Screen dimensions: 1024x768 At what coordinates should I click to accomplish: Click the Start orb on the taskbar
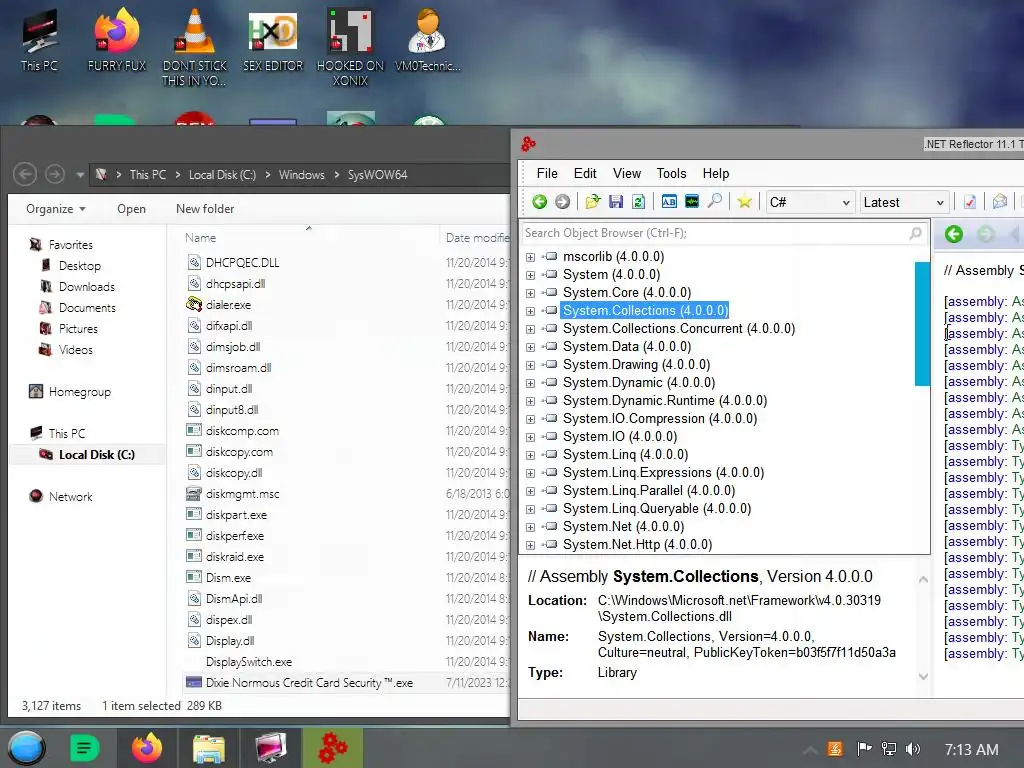click(x=26, y=748)
